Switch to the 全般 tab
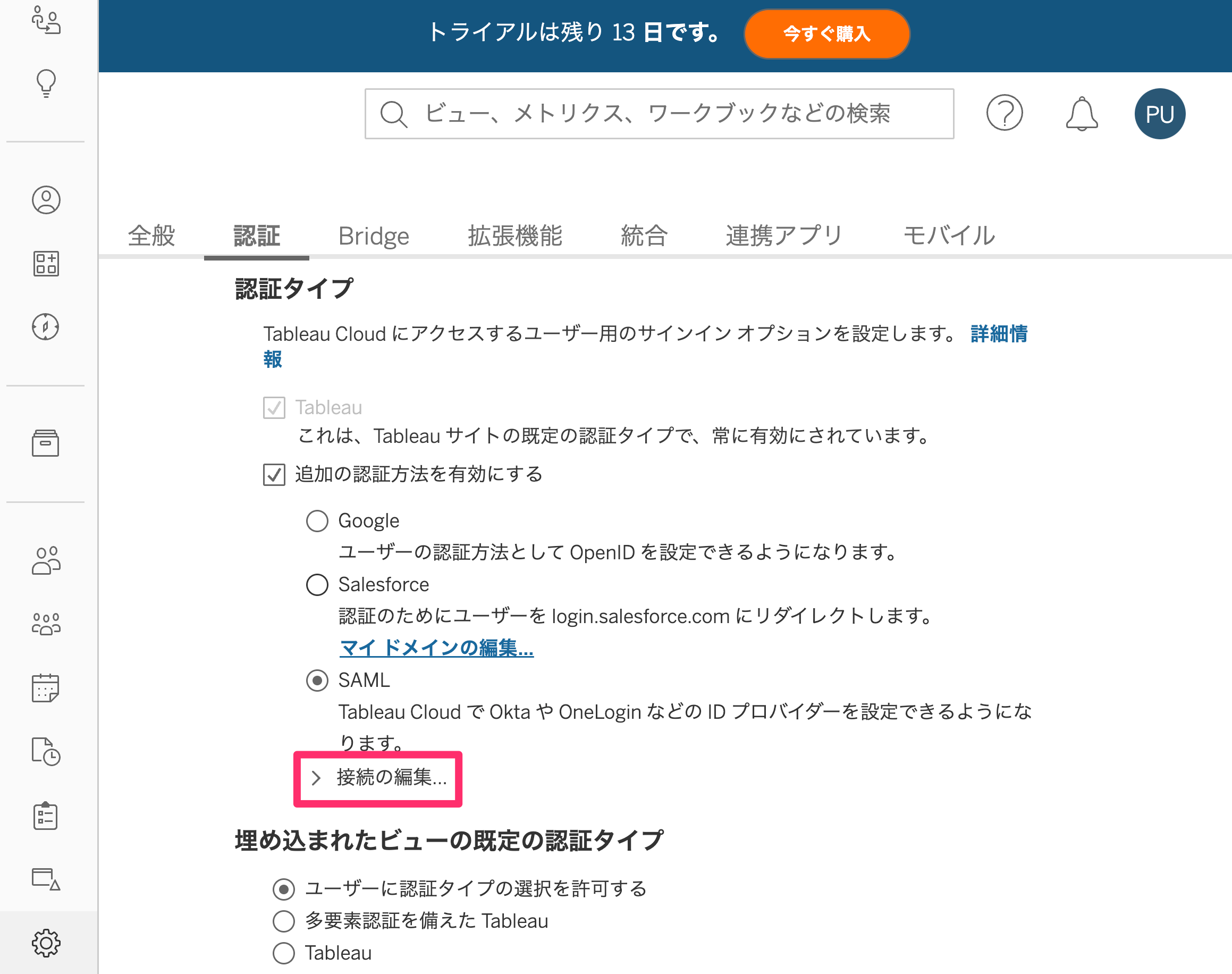1232x974 pixels. (151, 236)
